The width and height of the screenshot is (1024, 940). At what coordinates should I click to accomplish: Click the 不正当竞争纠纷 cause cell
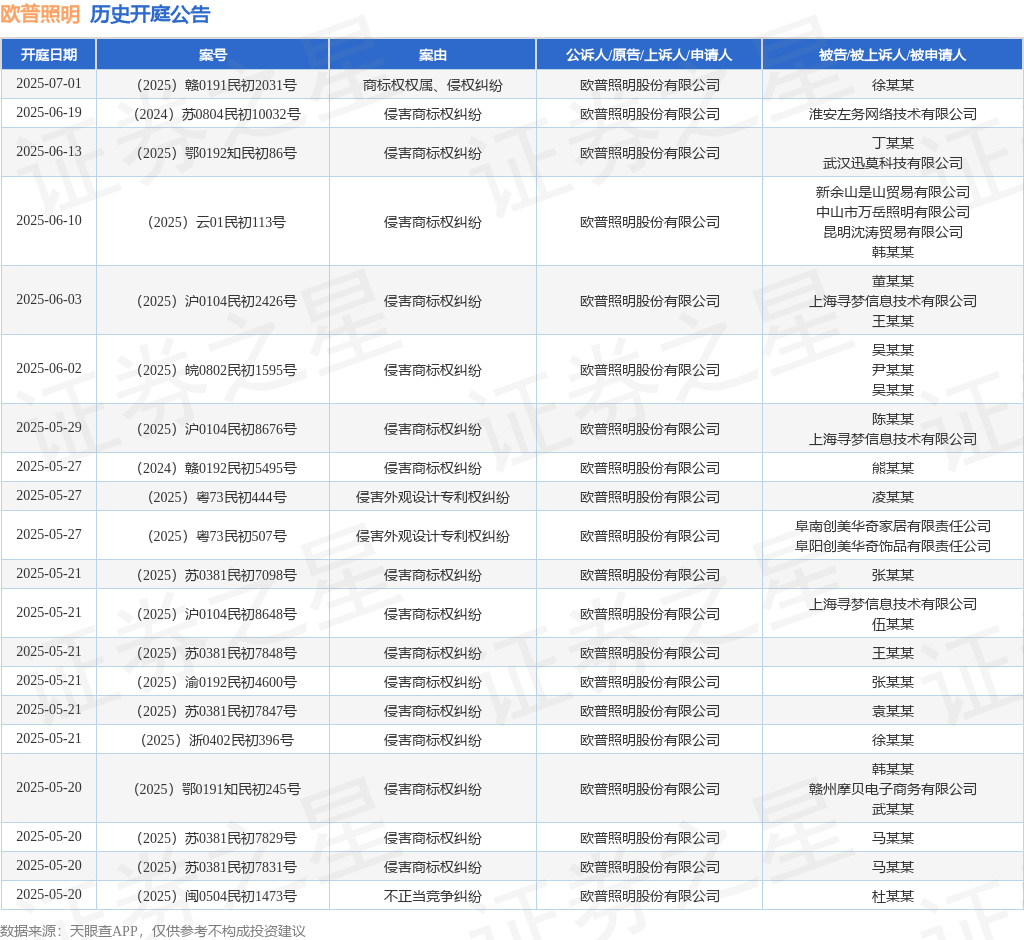tap(433, 896)
